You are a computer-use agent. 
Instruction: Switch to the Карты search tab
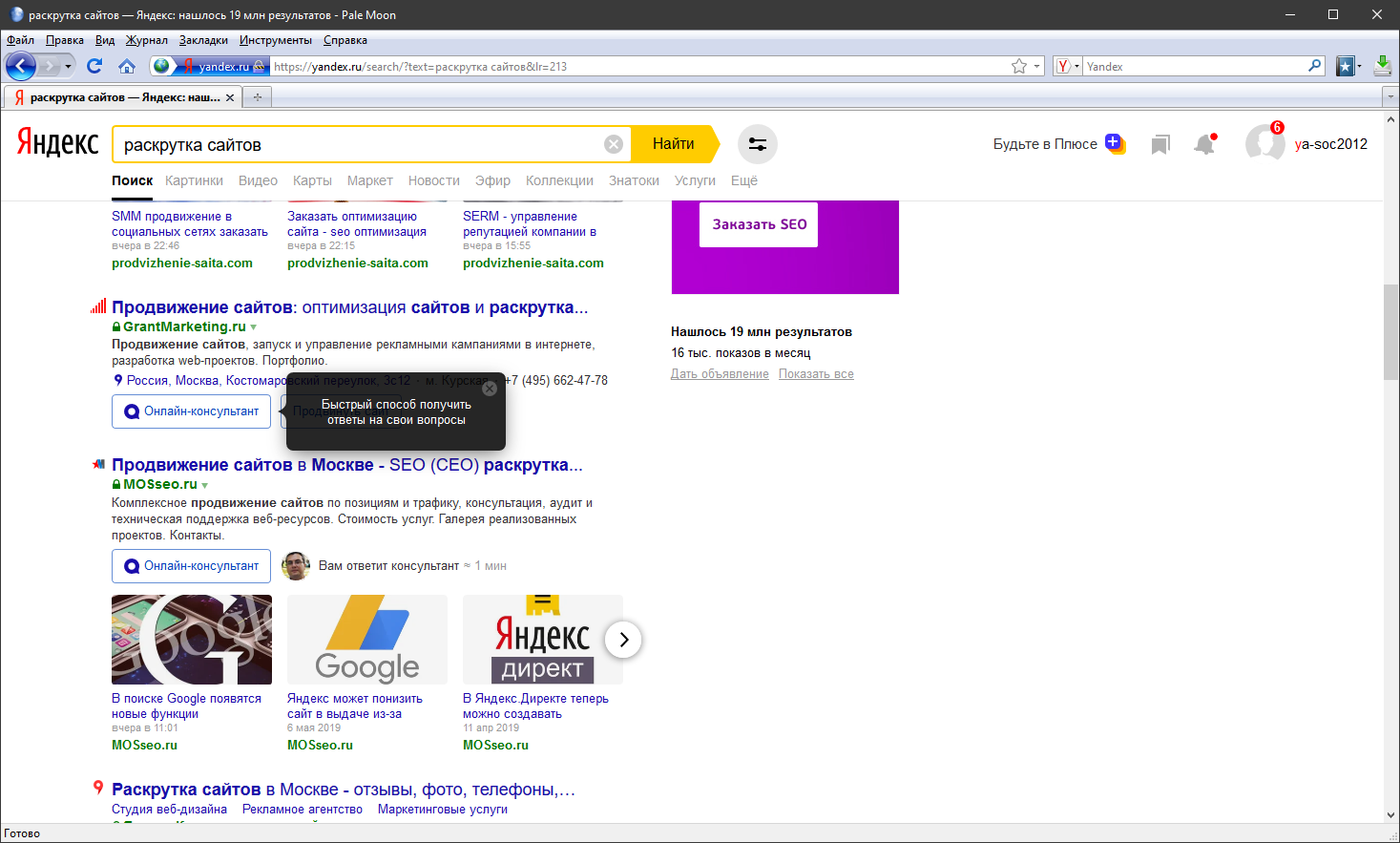(x=312, y=180)
